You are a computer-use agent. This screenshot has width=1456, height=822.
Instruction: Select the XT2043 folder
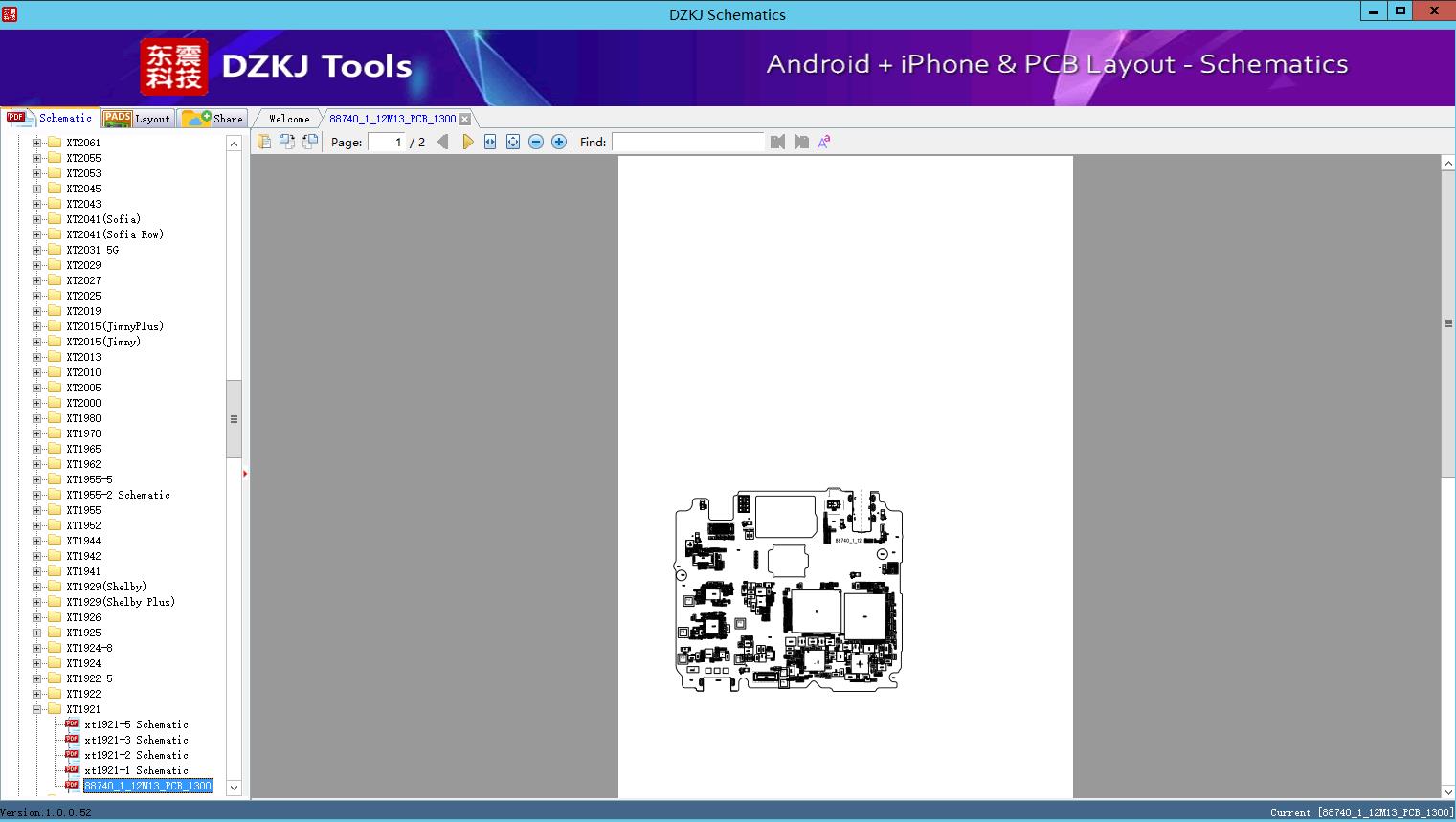83,204
